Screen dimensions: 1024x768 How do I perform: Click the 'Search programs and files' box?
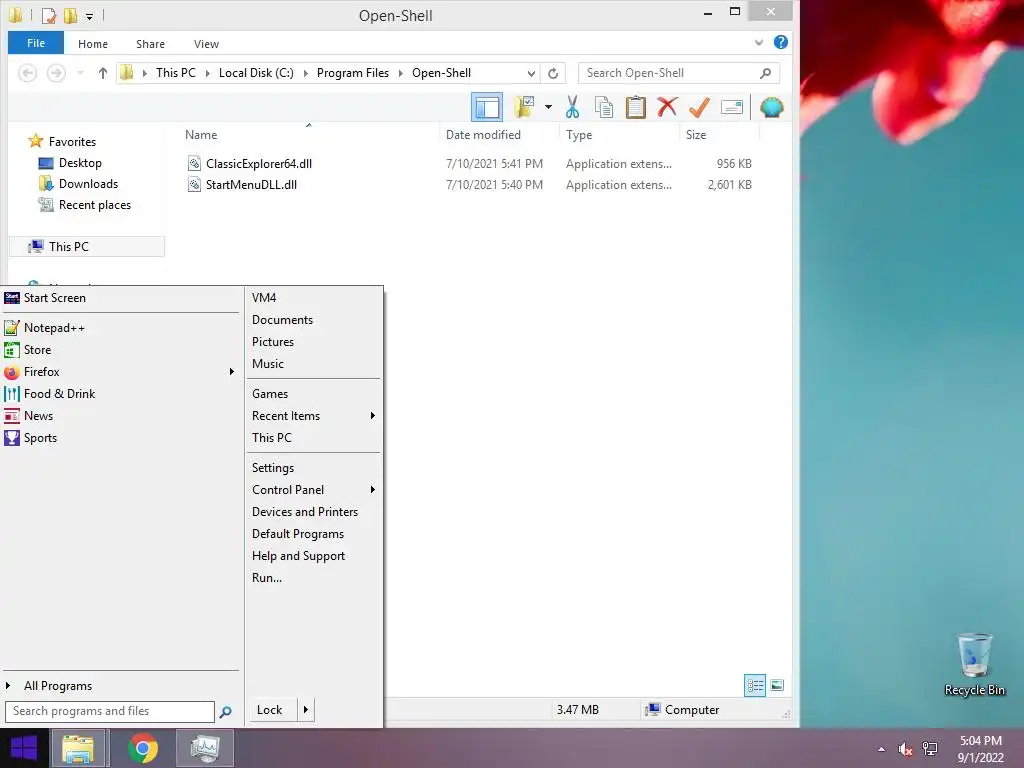pos(110,711)
